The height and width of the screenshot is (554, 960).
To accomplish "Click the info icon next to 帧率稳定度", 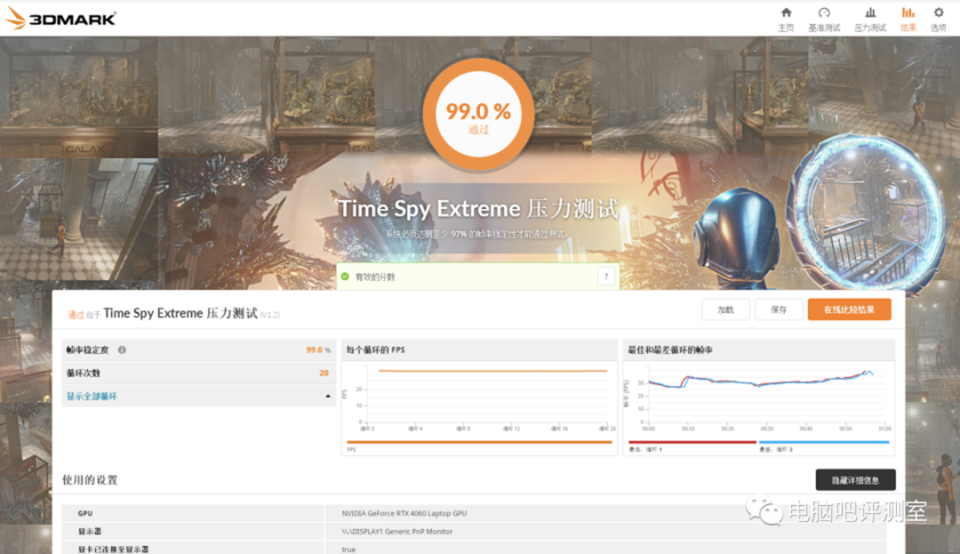I will coord(122,350).
